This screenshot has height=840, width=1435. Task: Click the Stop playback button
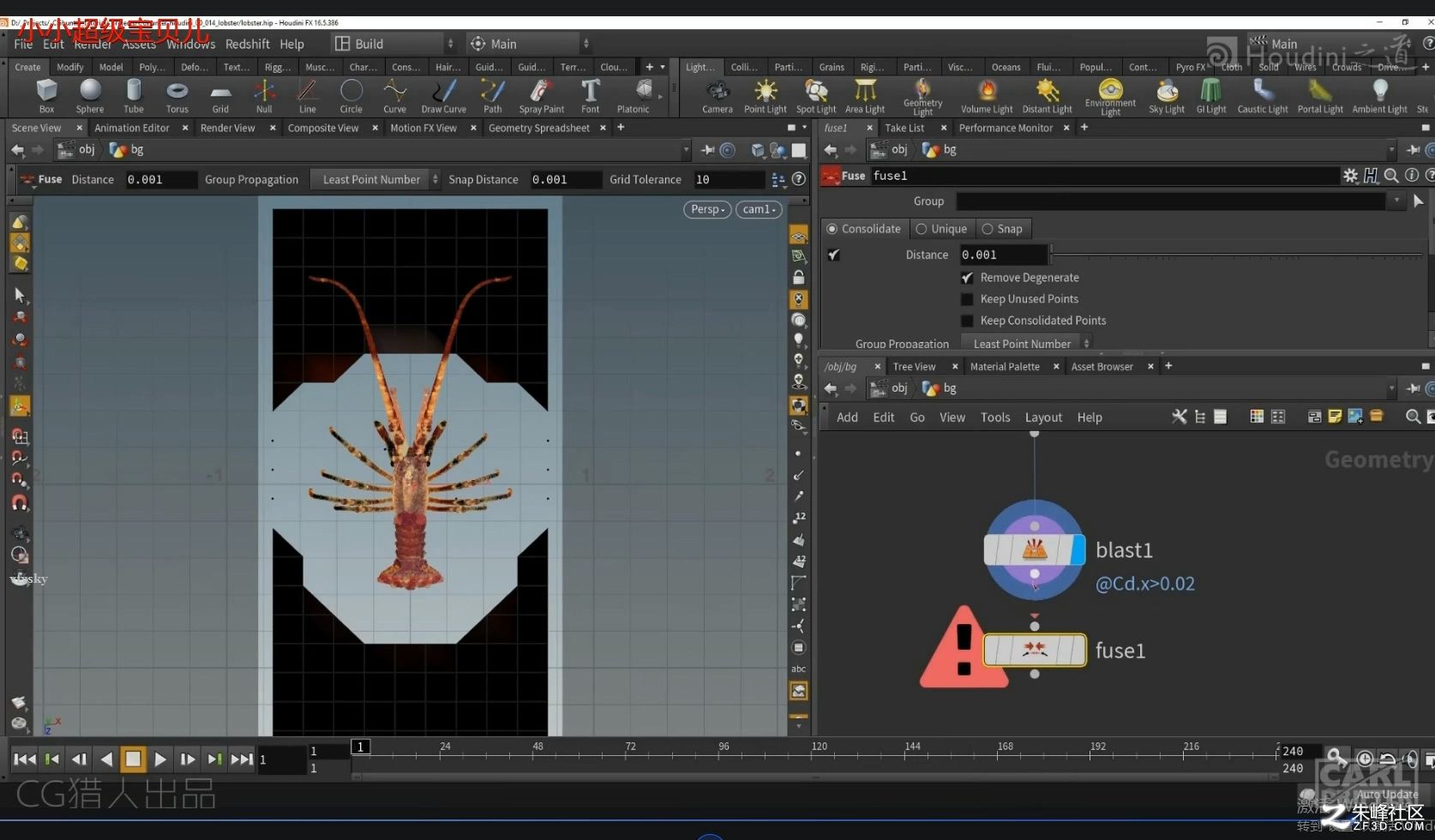click(133, 759)
